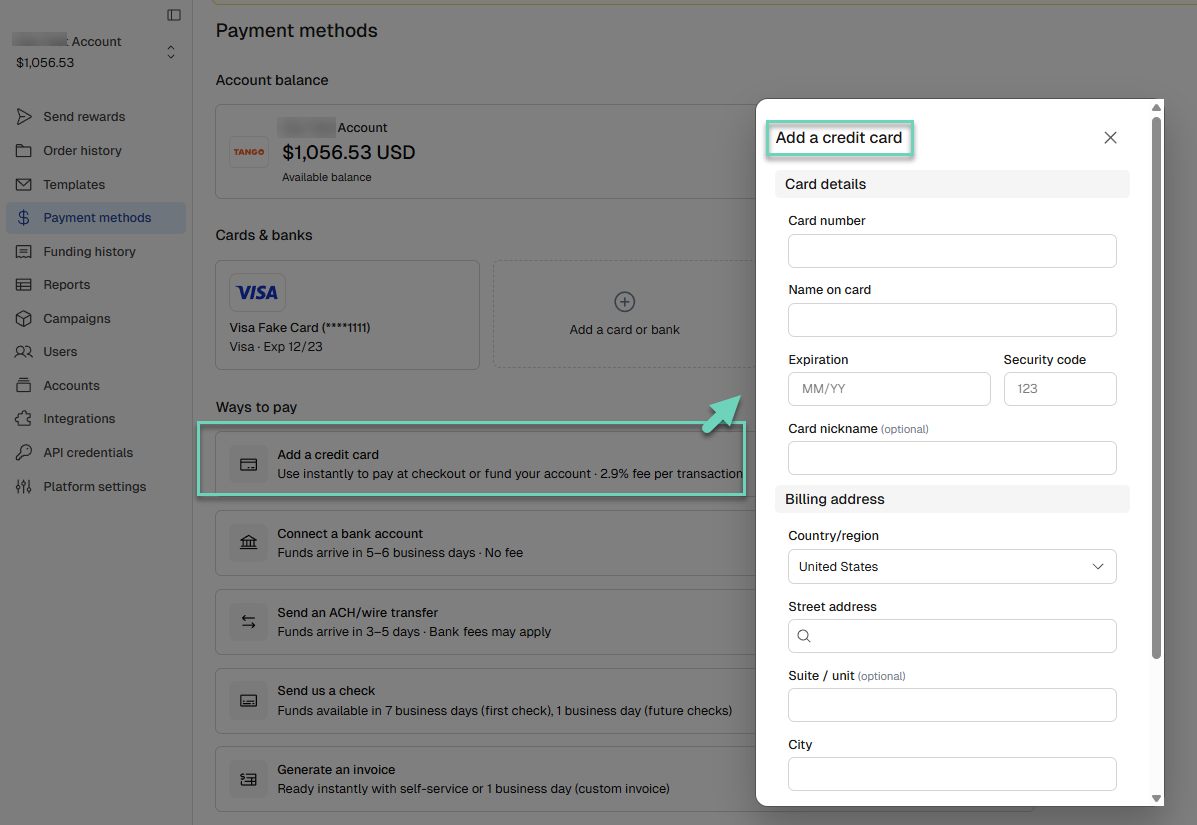
Task: Open Templates via its envelope icon
Action: [24, 185]
